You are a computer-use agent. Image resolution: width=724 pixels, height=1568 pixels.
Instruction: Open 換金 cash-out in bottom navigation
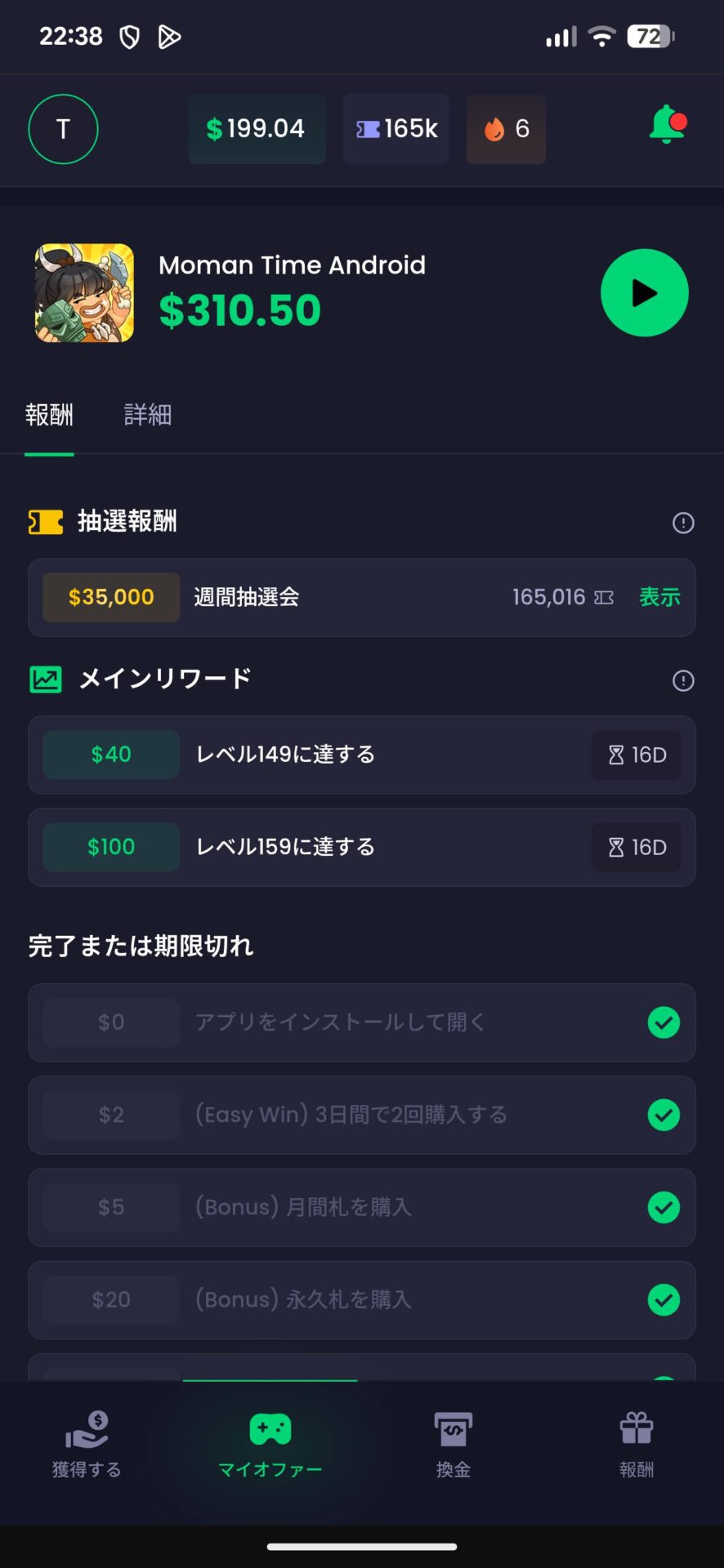[454, 1445]
